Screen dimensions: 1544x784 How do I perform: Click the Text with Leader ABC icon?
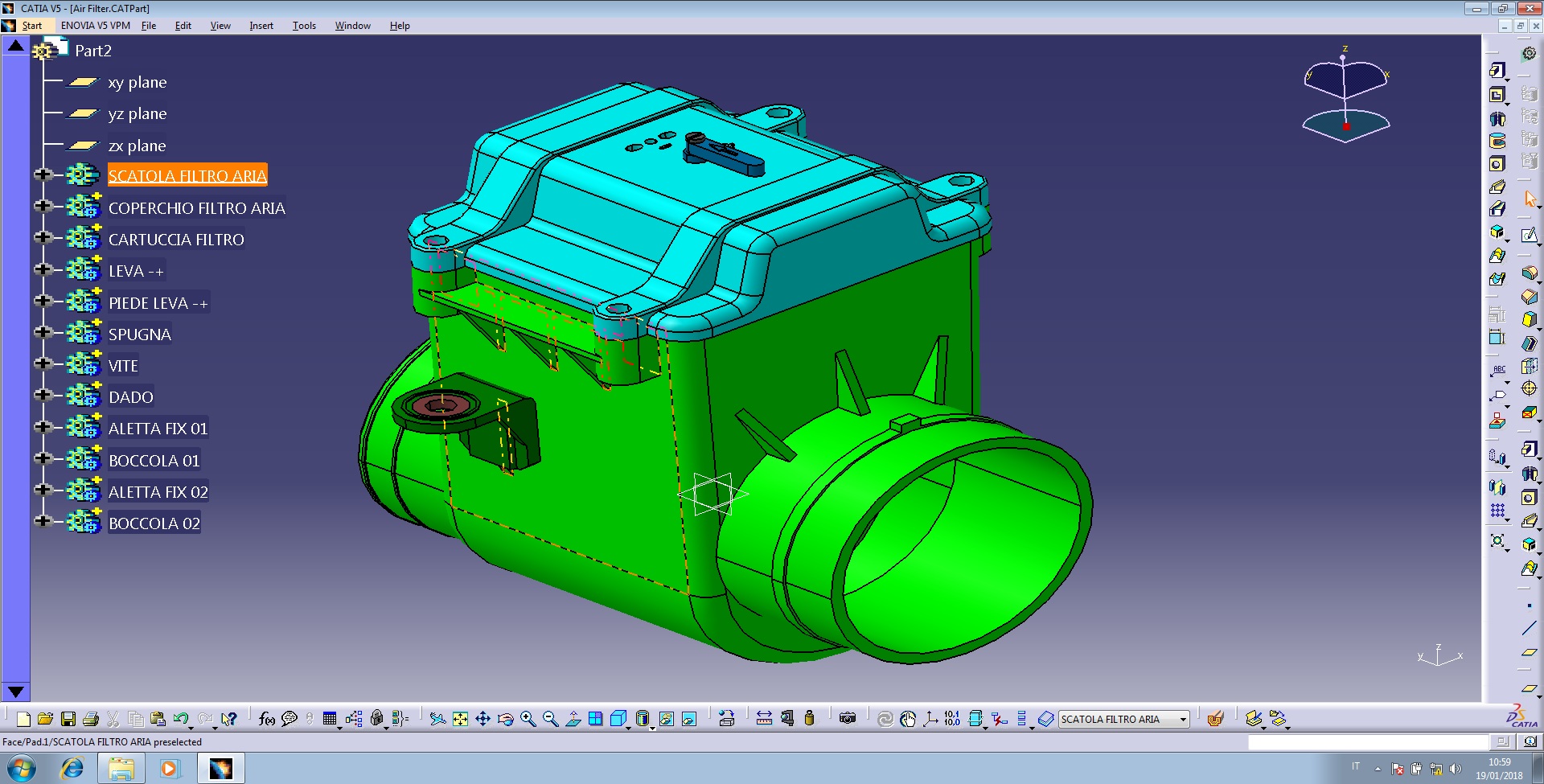pos(1497,371)
